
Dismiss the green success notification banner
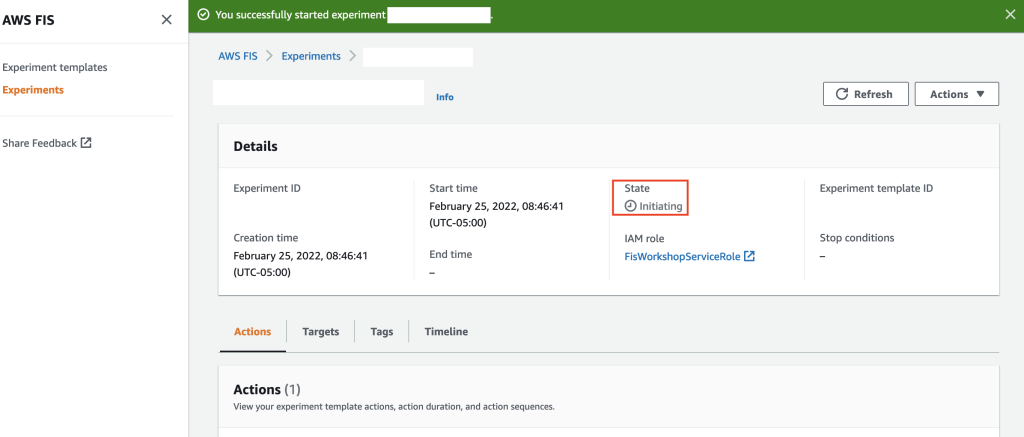1010,14
